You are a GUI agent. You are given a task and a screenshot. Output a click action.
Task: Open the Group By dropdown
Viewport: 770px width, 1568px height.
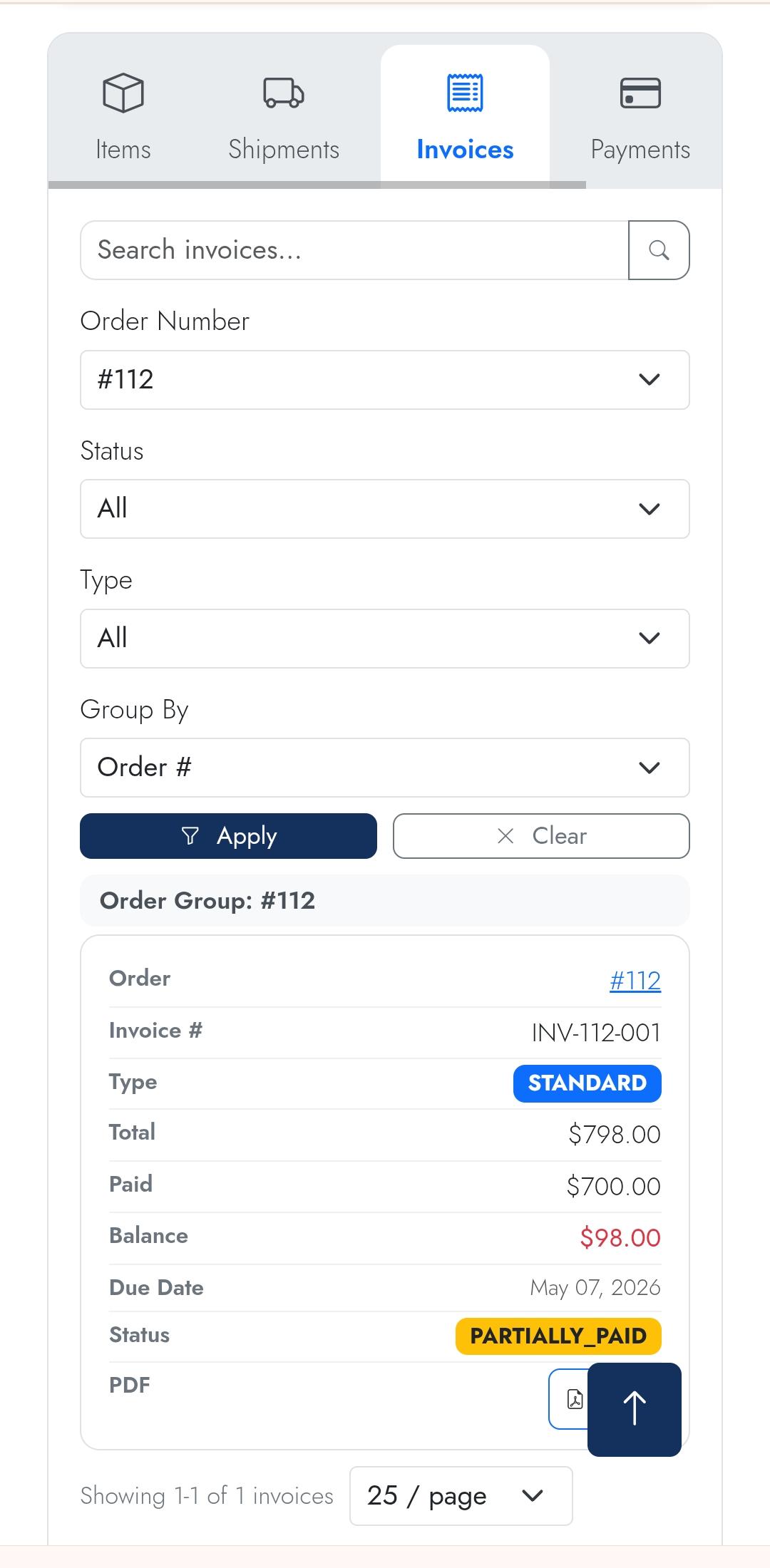point(385,768)
